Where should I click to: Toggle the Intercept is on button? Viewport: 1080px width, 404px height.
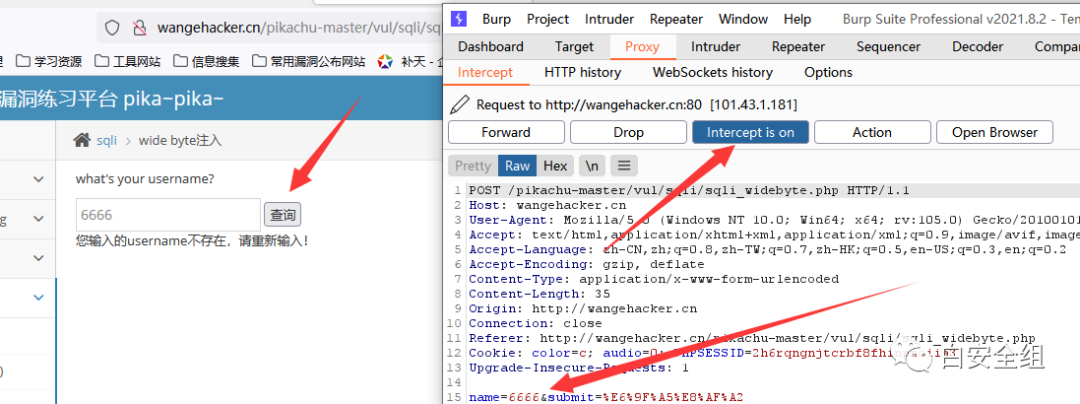pyautogui.click(x=750, y=132)
